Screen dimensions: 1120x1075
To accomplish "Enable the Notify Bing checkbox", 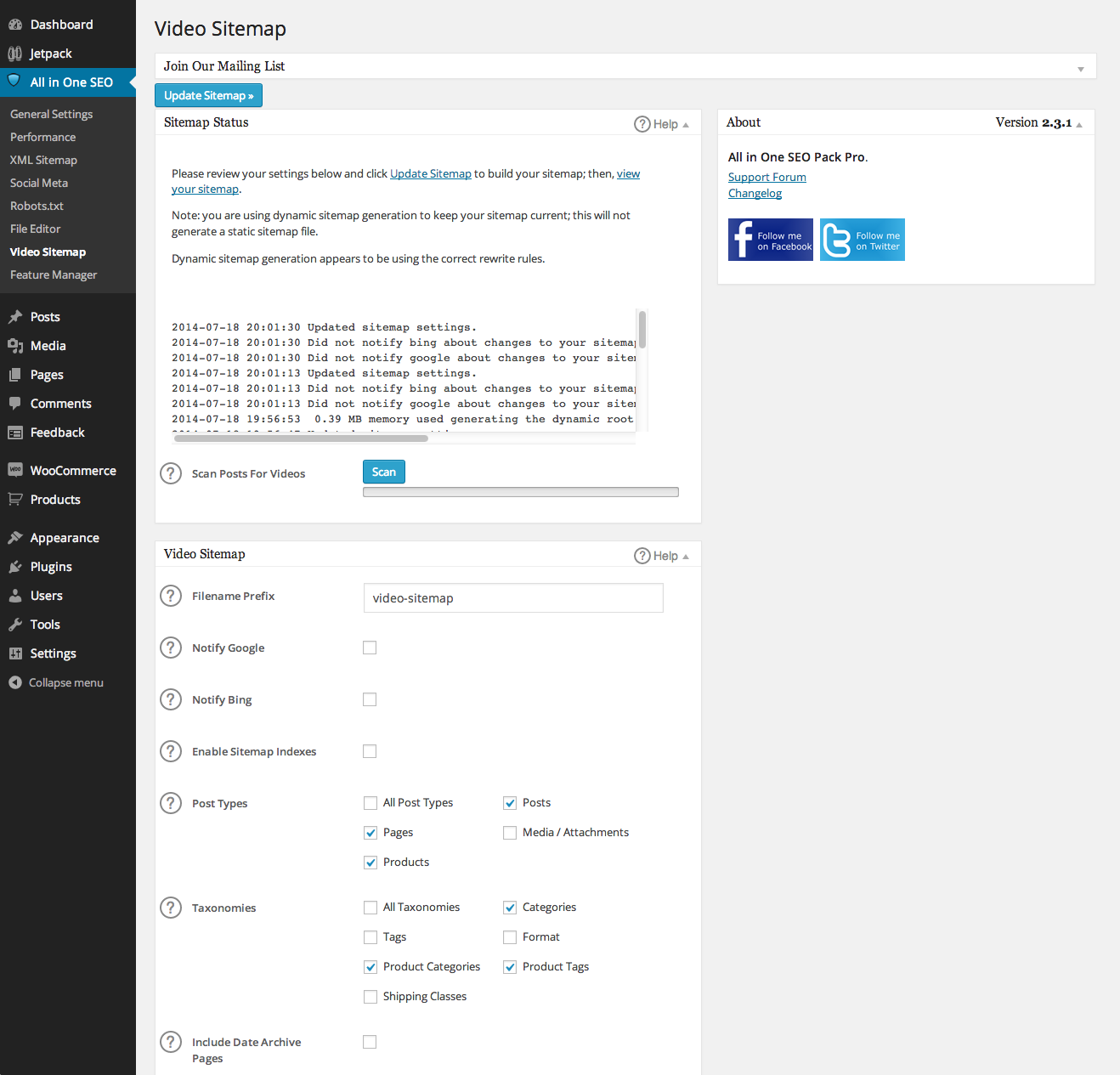I will point(370,699).
